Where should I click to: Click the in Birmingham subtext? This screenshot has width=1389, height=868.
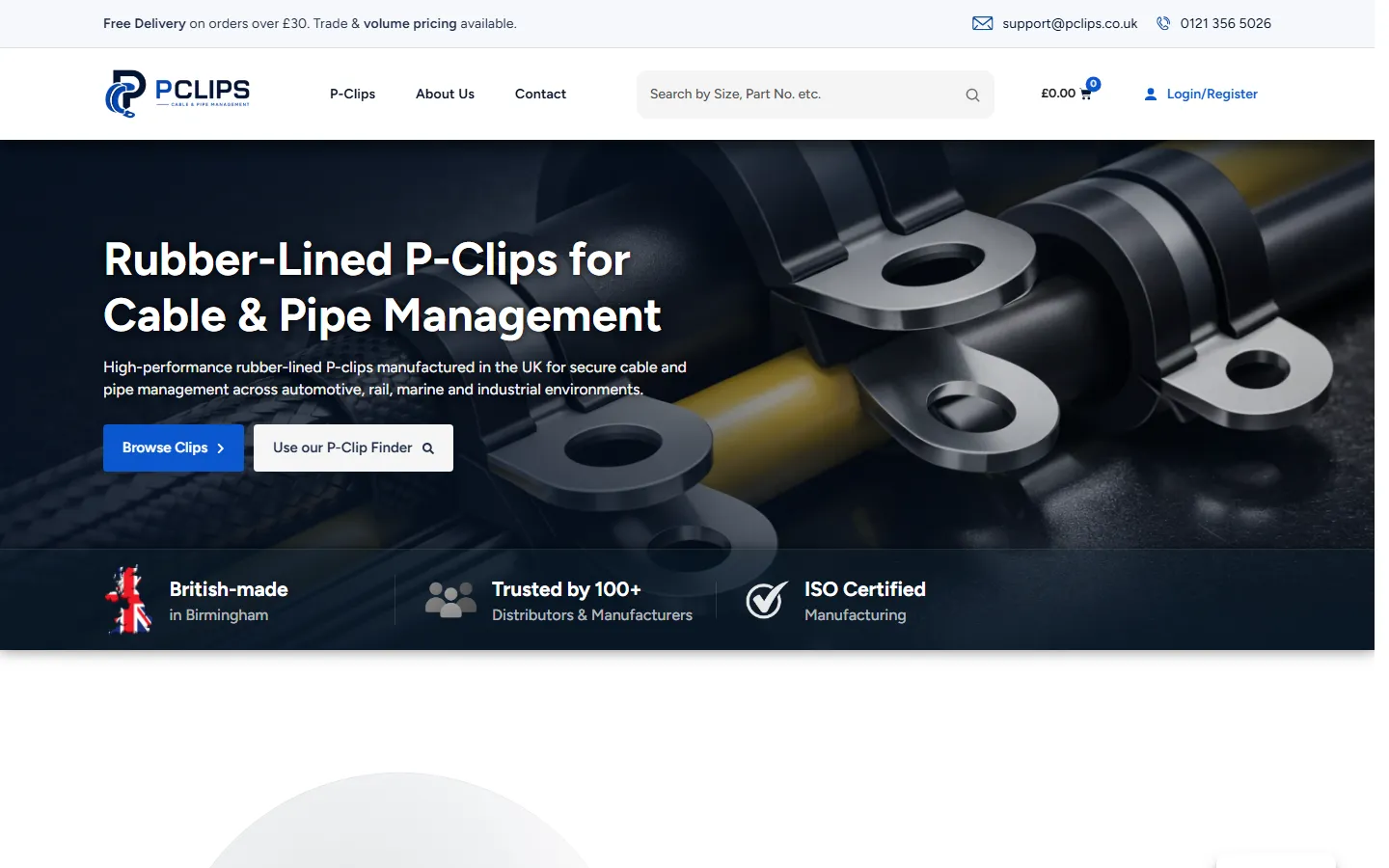219,615
